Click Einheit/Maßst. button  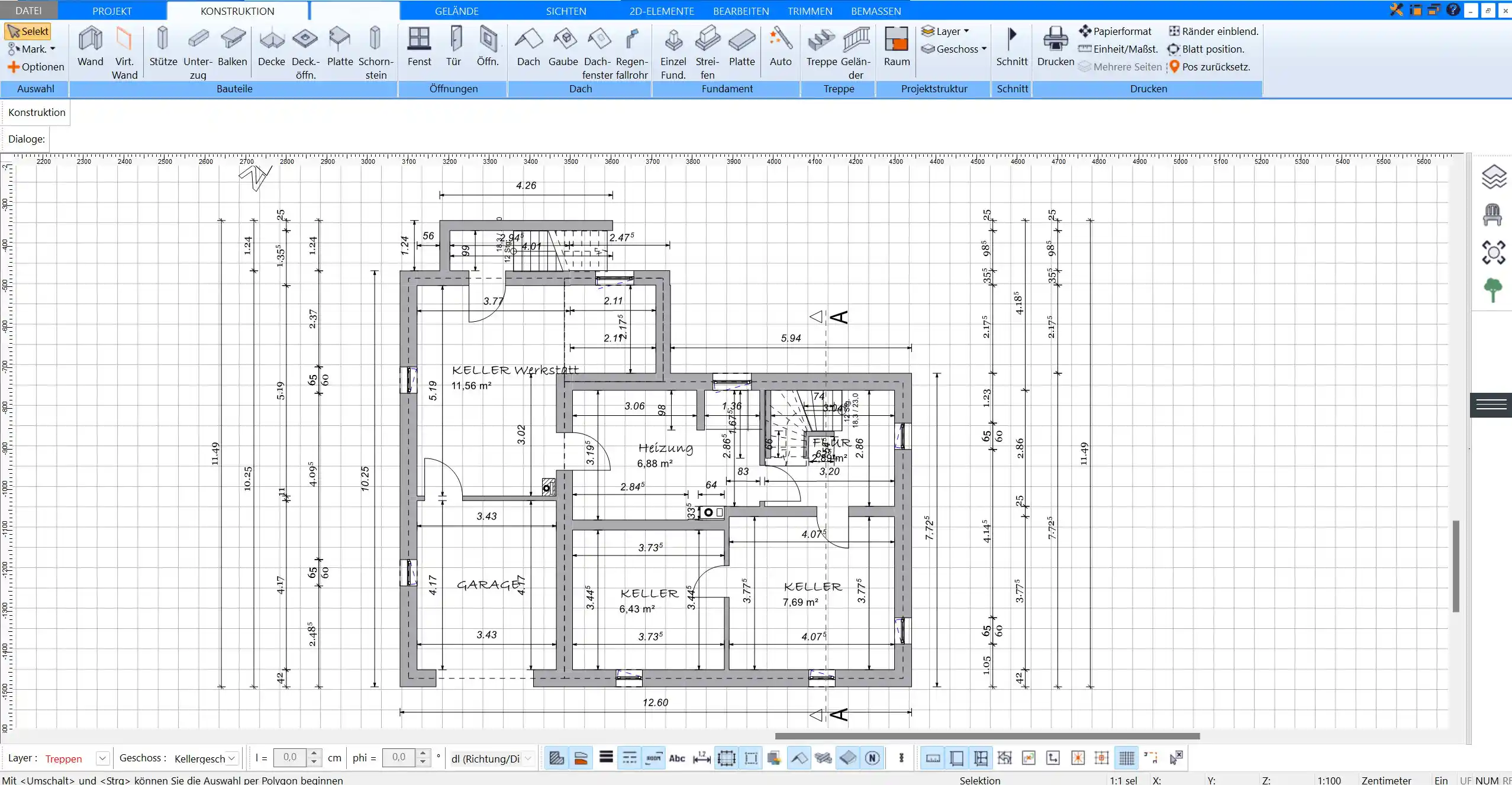click(x=1118, y=49)
